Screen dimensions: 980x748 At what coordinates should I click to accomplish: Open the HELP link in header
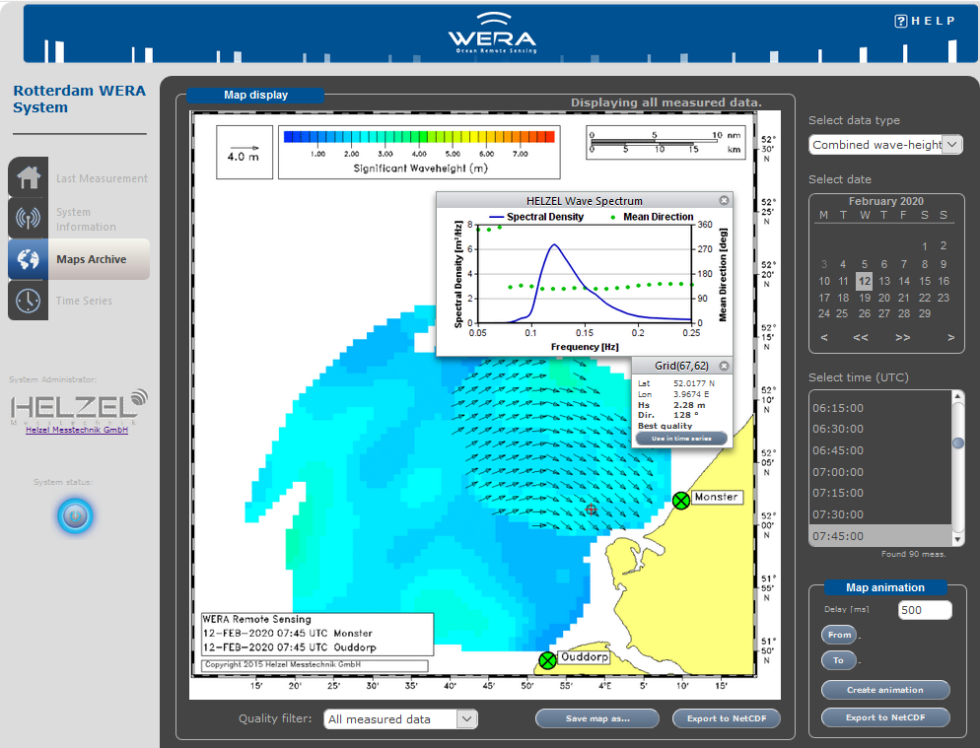925,21
